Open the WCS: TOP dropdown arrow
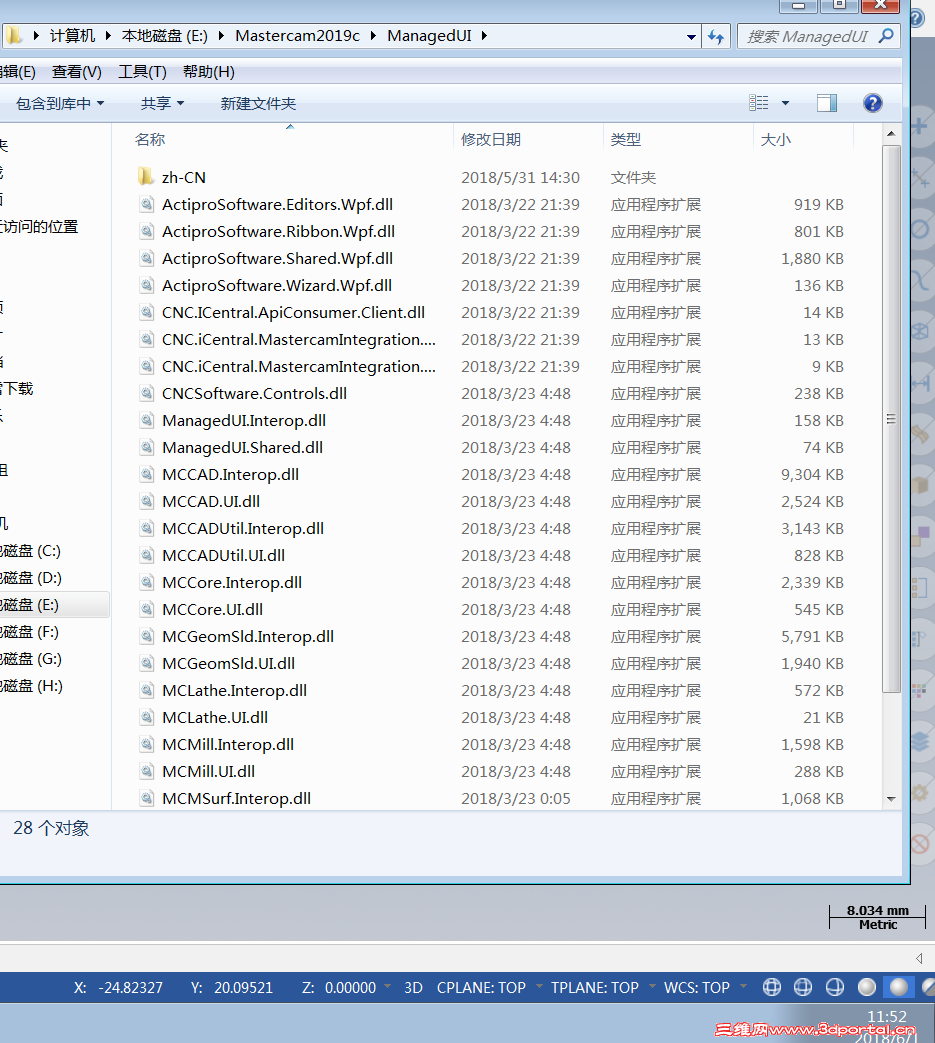Screen dimensions: 935x1043 pyautogui.click(x=743, y=986)
